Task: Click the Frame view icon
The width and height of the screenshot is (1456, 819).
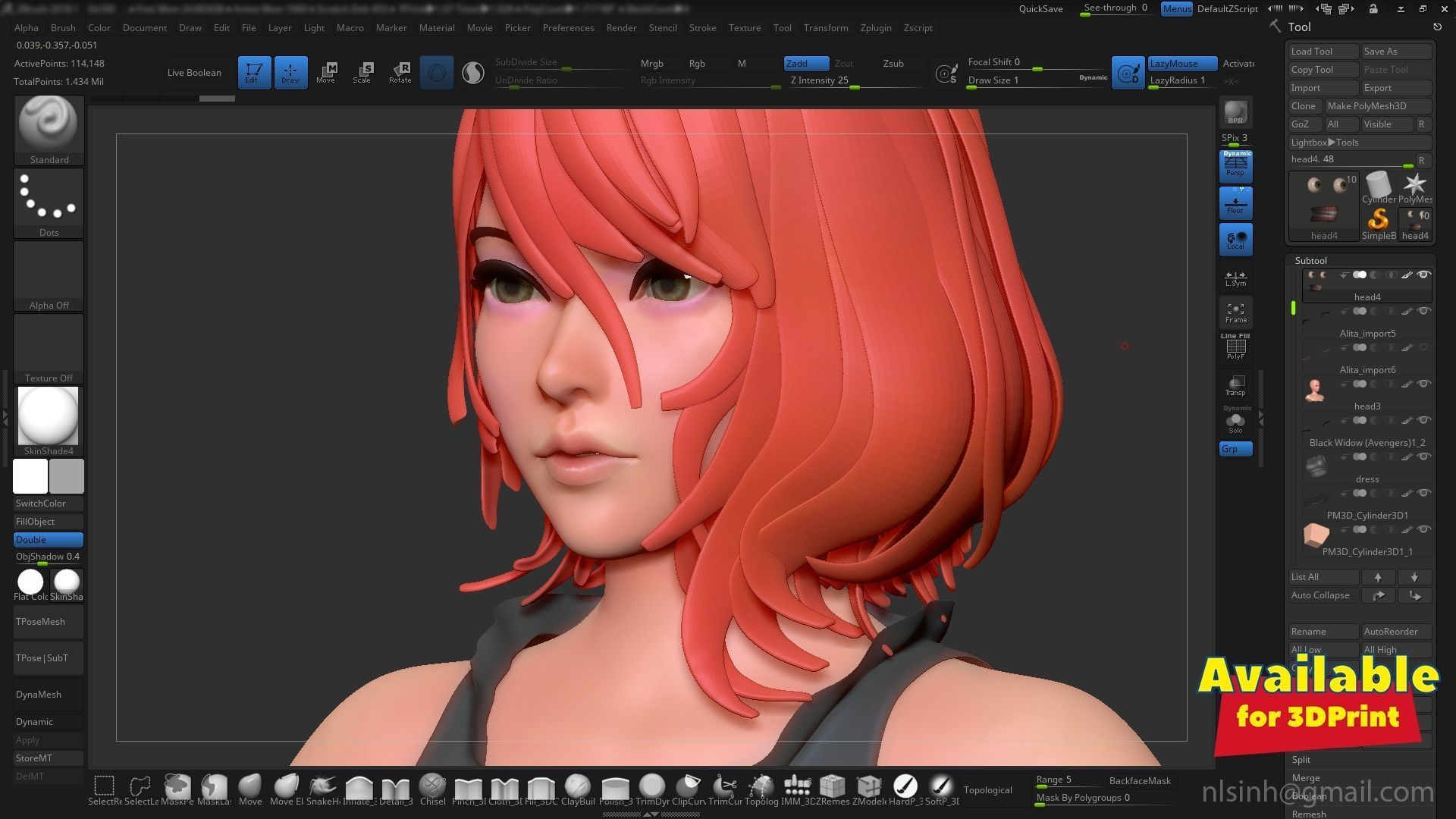Action: (1235, 312)
